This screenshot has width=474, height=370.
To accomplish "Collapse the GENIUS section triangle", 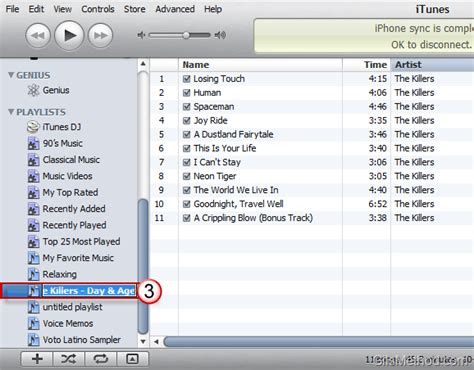I will click(x=11, y=75).
